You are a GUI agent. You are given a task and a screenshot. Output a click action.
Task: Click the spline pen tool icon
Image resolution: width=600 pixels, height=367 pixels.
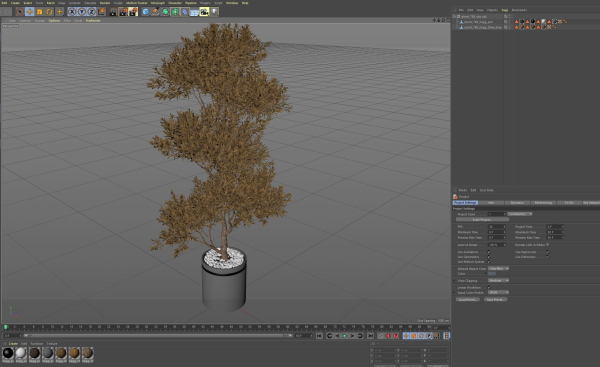coord(155,12)
